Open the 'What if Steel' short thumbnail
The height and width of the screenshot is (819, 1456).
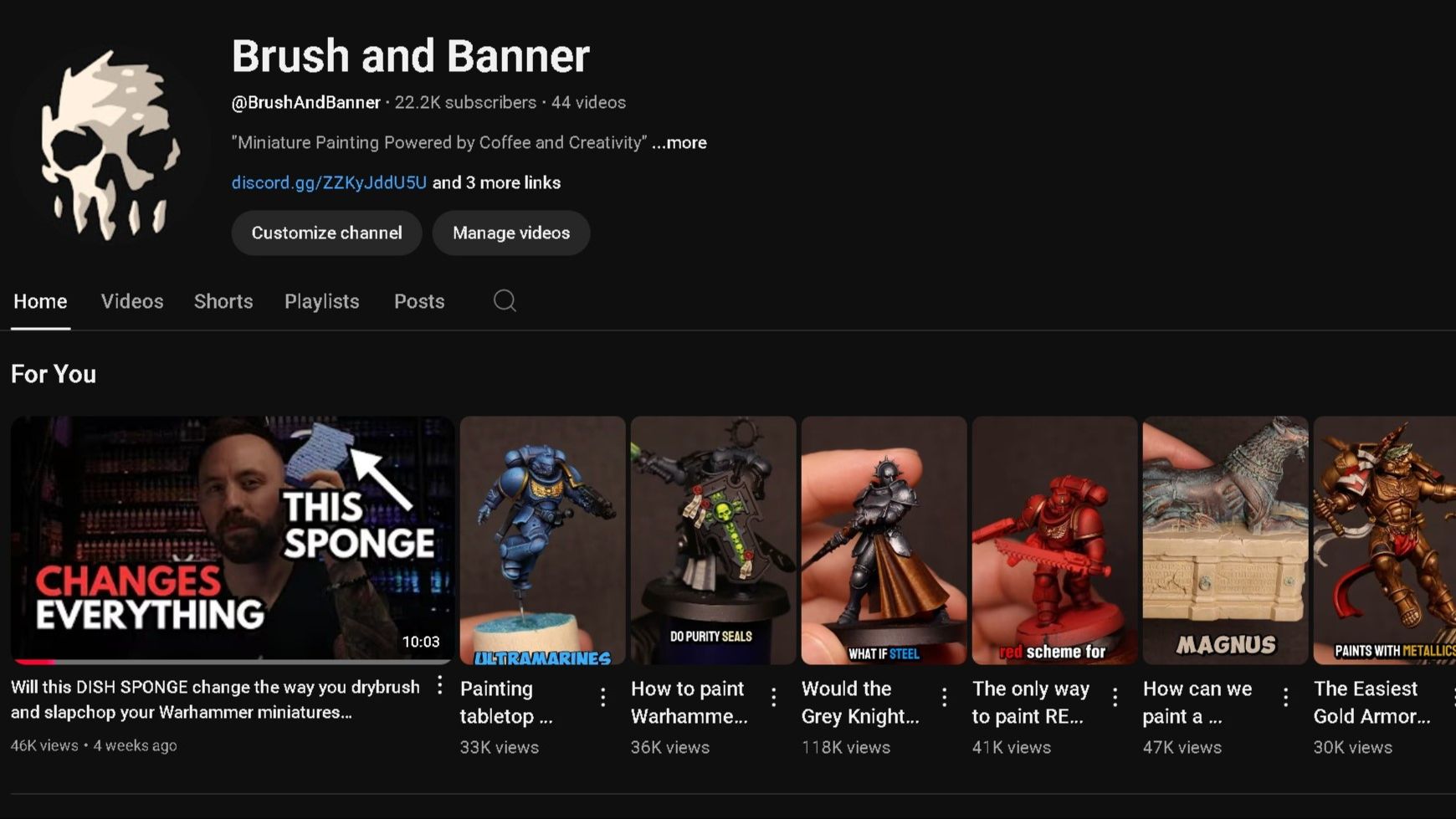coord(884,540)
